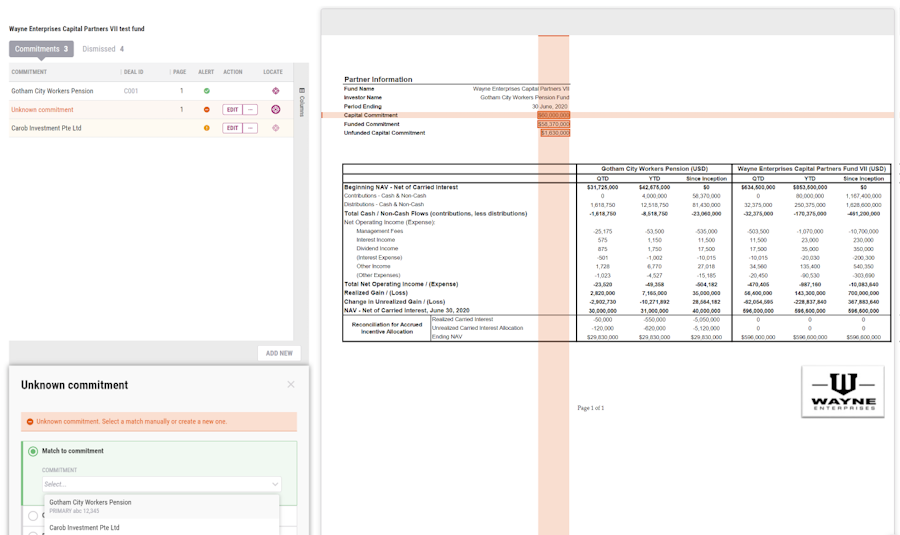Click the Page 1 of 1 footer text
Screen dimensions: 900x535
pyautogui.click(x=591, y=408)
